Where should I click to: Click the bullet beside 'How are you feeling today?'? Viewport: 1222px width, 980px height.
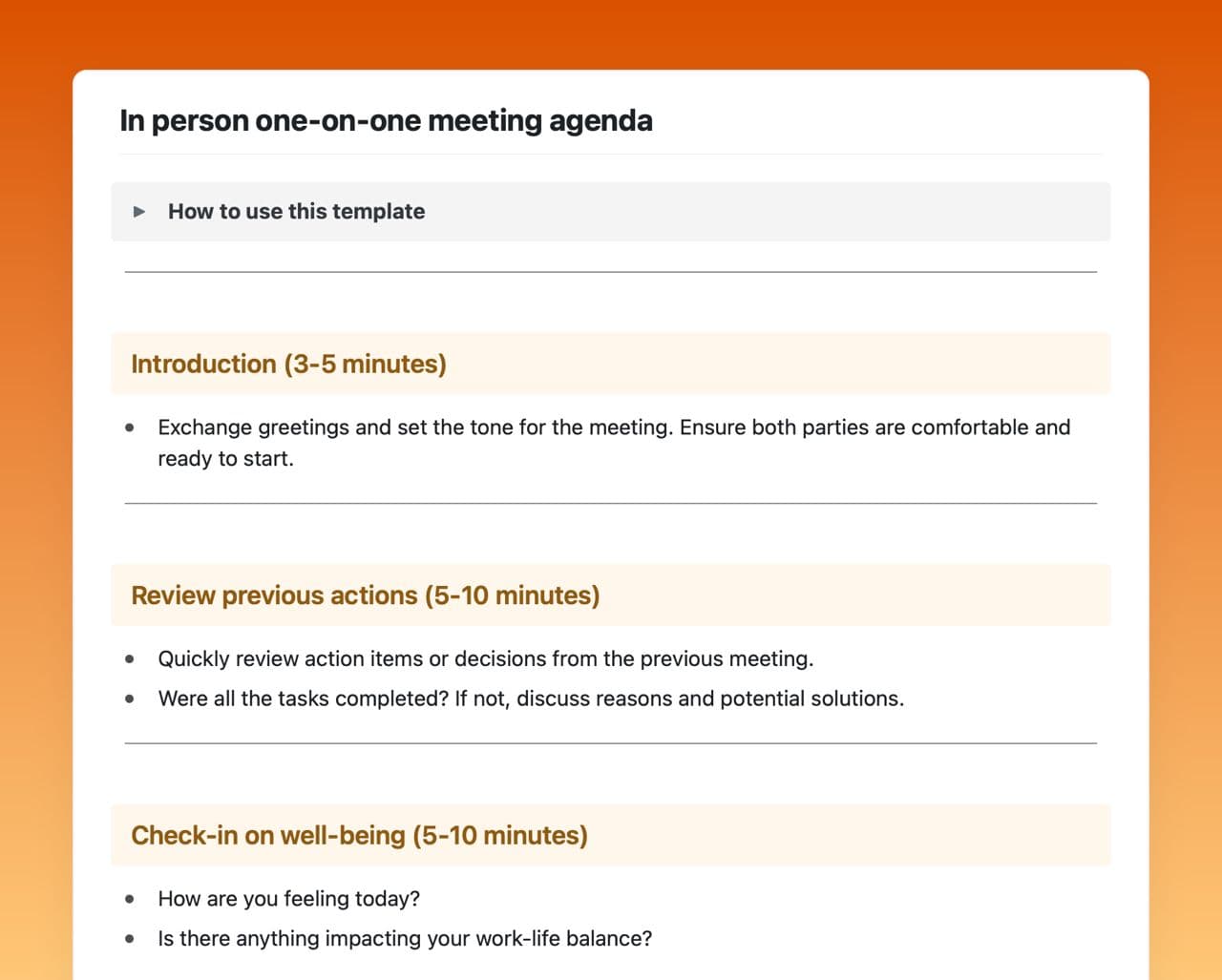click(130, 899)
